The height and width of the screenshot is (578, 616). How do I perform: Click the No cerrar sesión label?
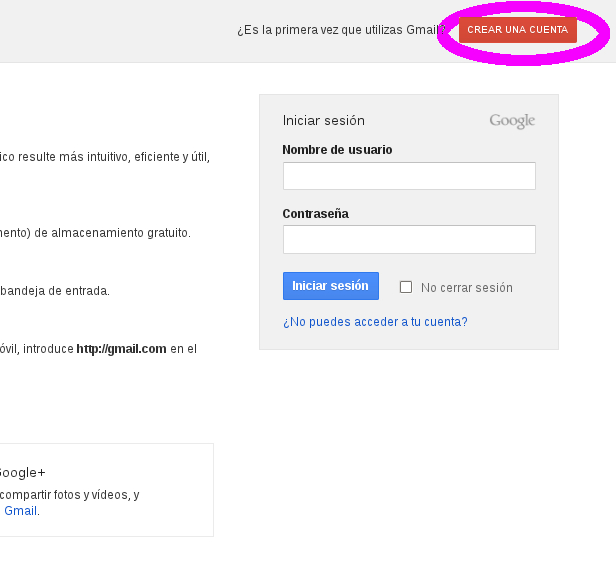coord(467,288)
